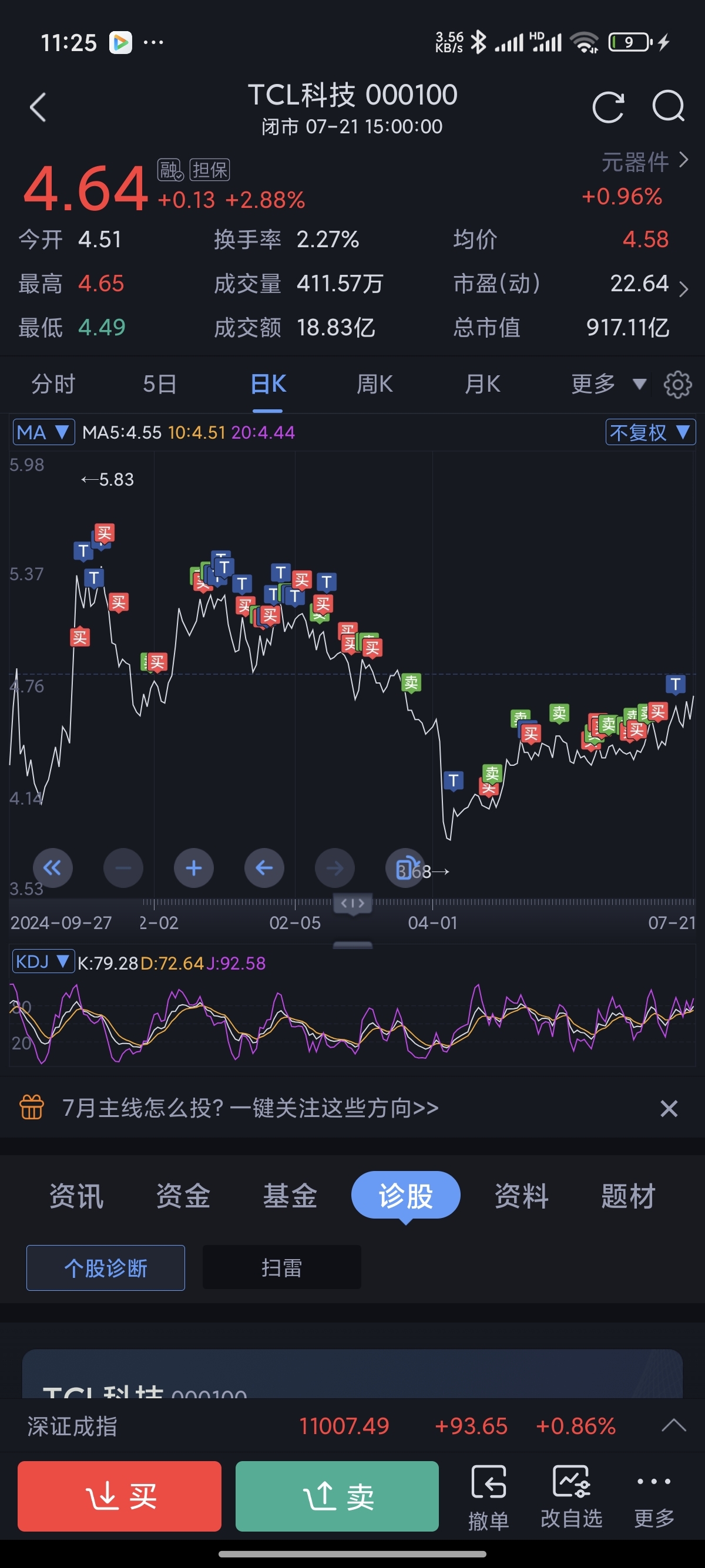Tap the sub-chart resize handle bar
Screen dimensions: 705x1568
[x=352, y=945]
